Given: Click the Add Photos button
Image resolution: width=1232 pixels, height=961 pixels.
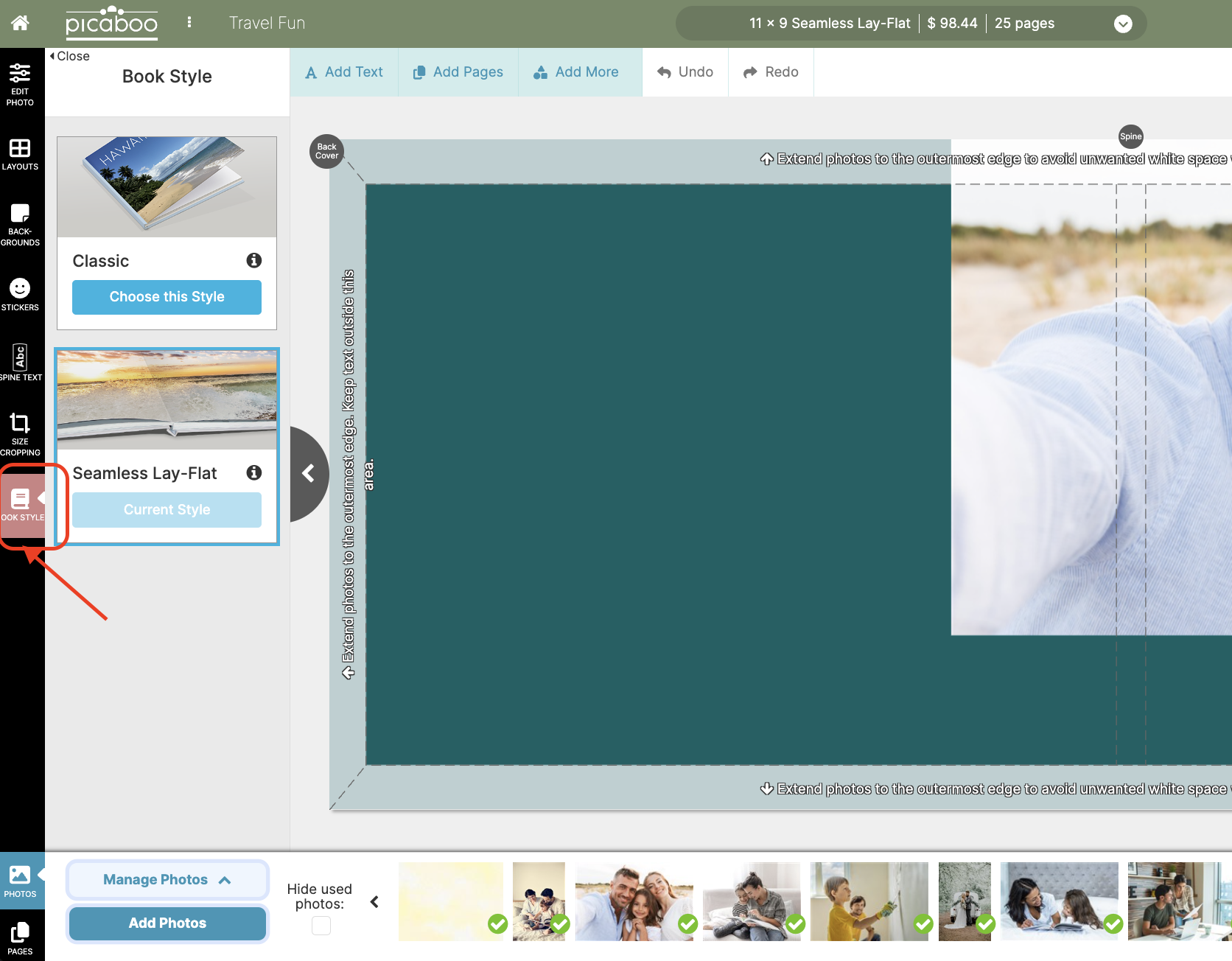Looking at the screenshot, I should click(167, 923).
